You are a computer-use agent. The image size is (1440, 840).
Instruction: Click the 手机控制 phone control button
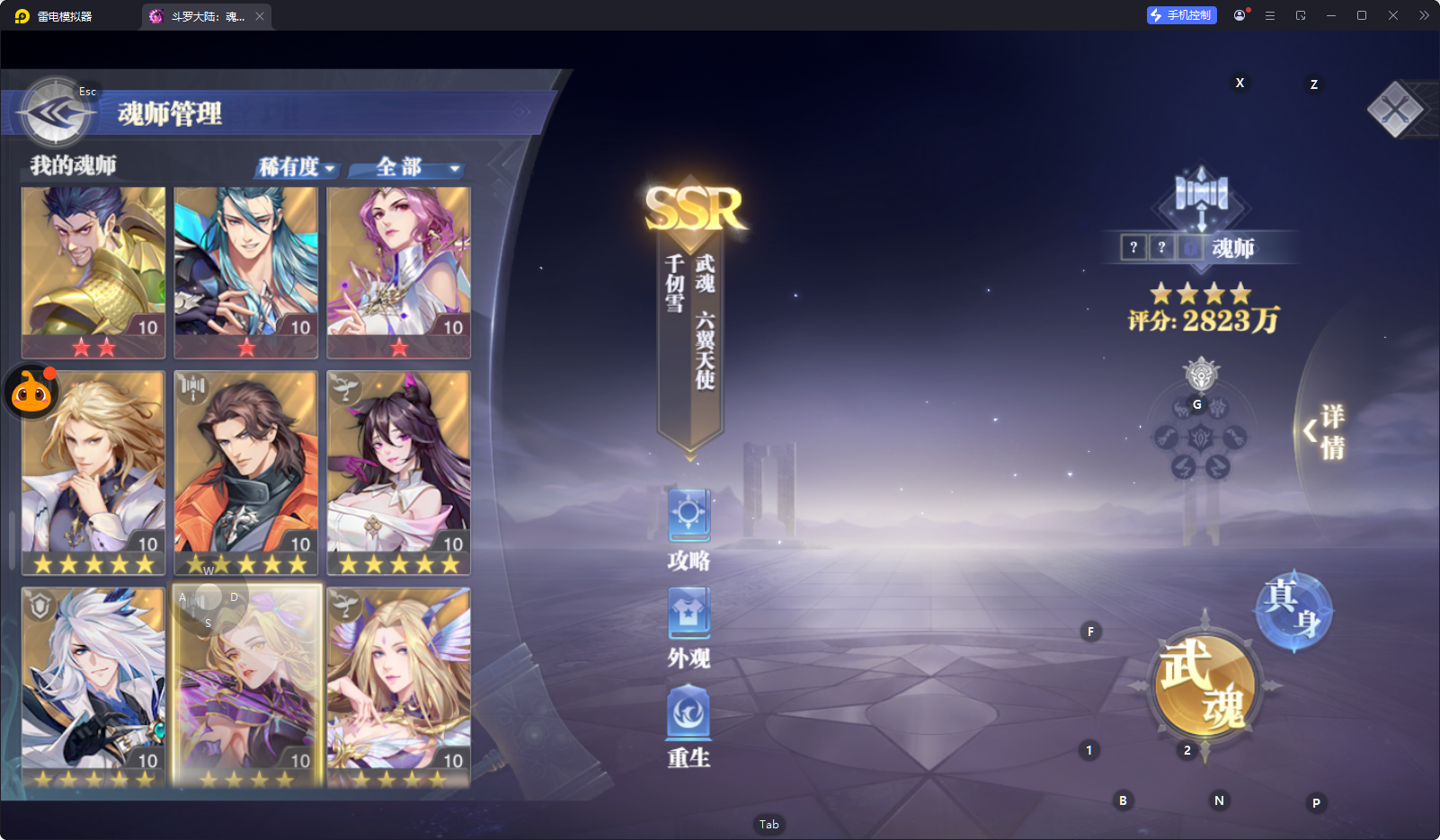tap(1182, 15)
